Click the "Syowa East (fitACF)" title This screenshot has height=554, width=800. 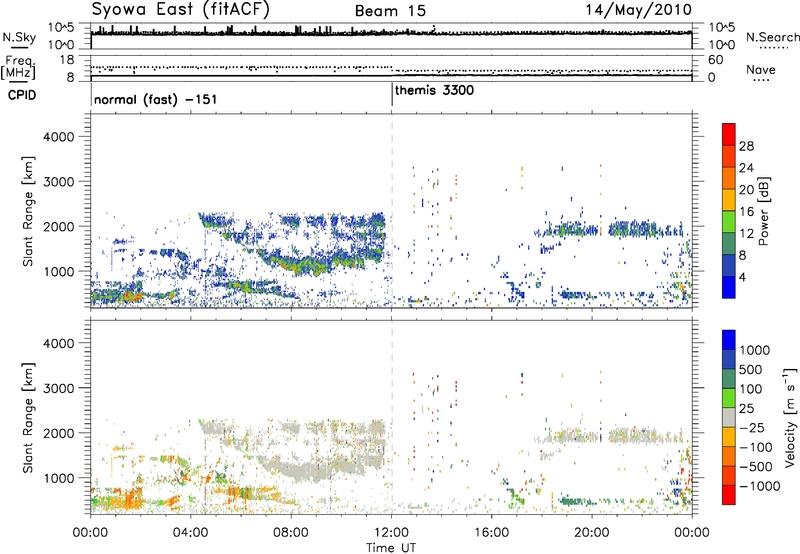[181, 9]
